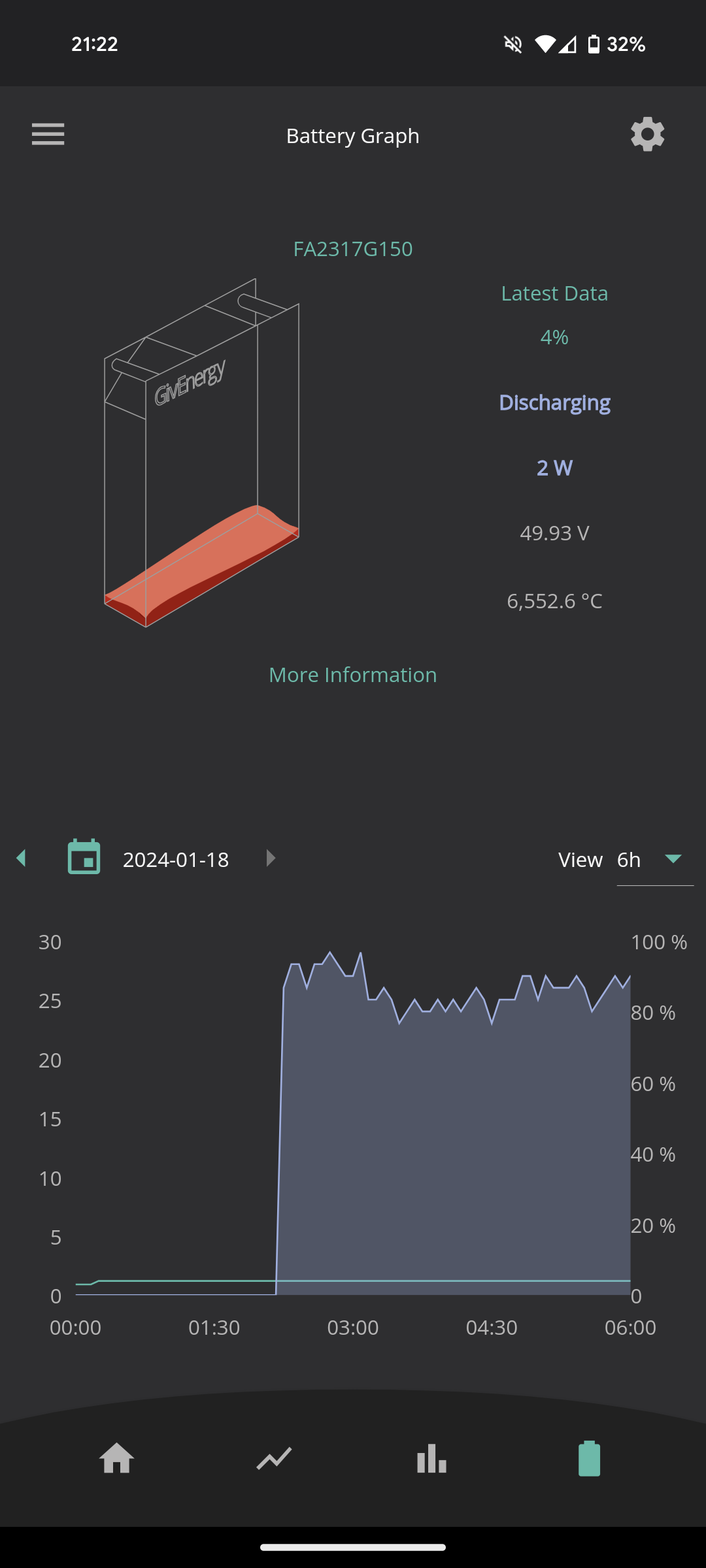The width and height of the screenshot is (706, 1568).
Task: Expand the View range dropdown arrow
Action: tap(673, 858)
